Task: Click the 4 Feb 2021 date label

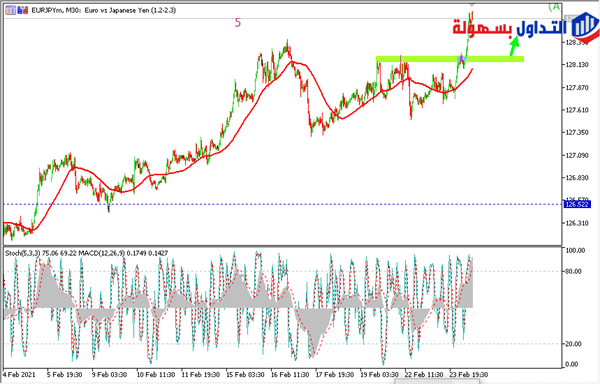Action: [19, 374]
